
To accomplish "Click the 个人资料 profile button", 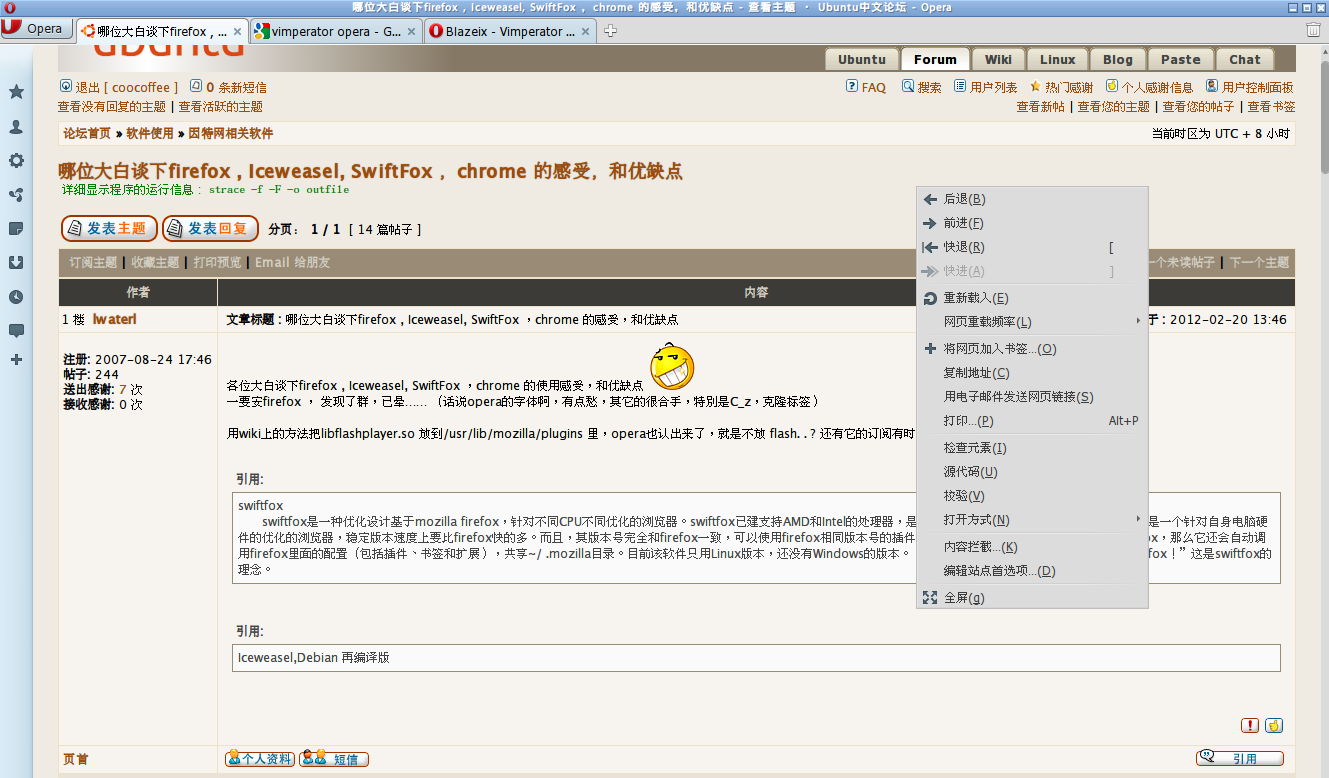I will pos(260,759).
